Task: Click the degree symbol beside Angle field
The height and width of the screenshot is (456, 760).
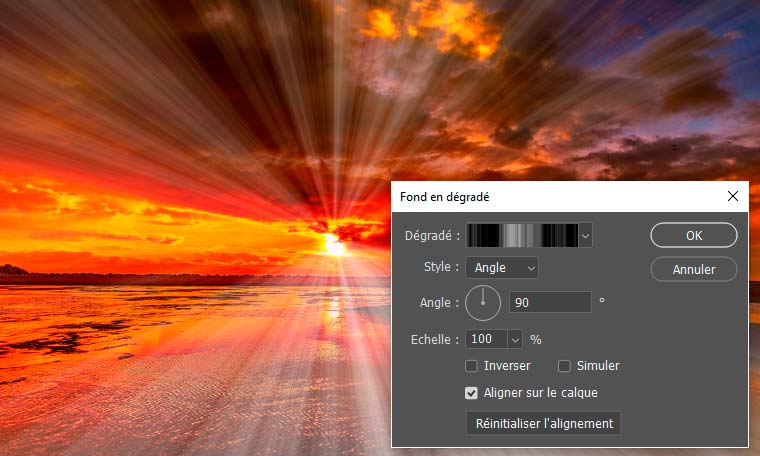Action: (602, 301)
